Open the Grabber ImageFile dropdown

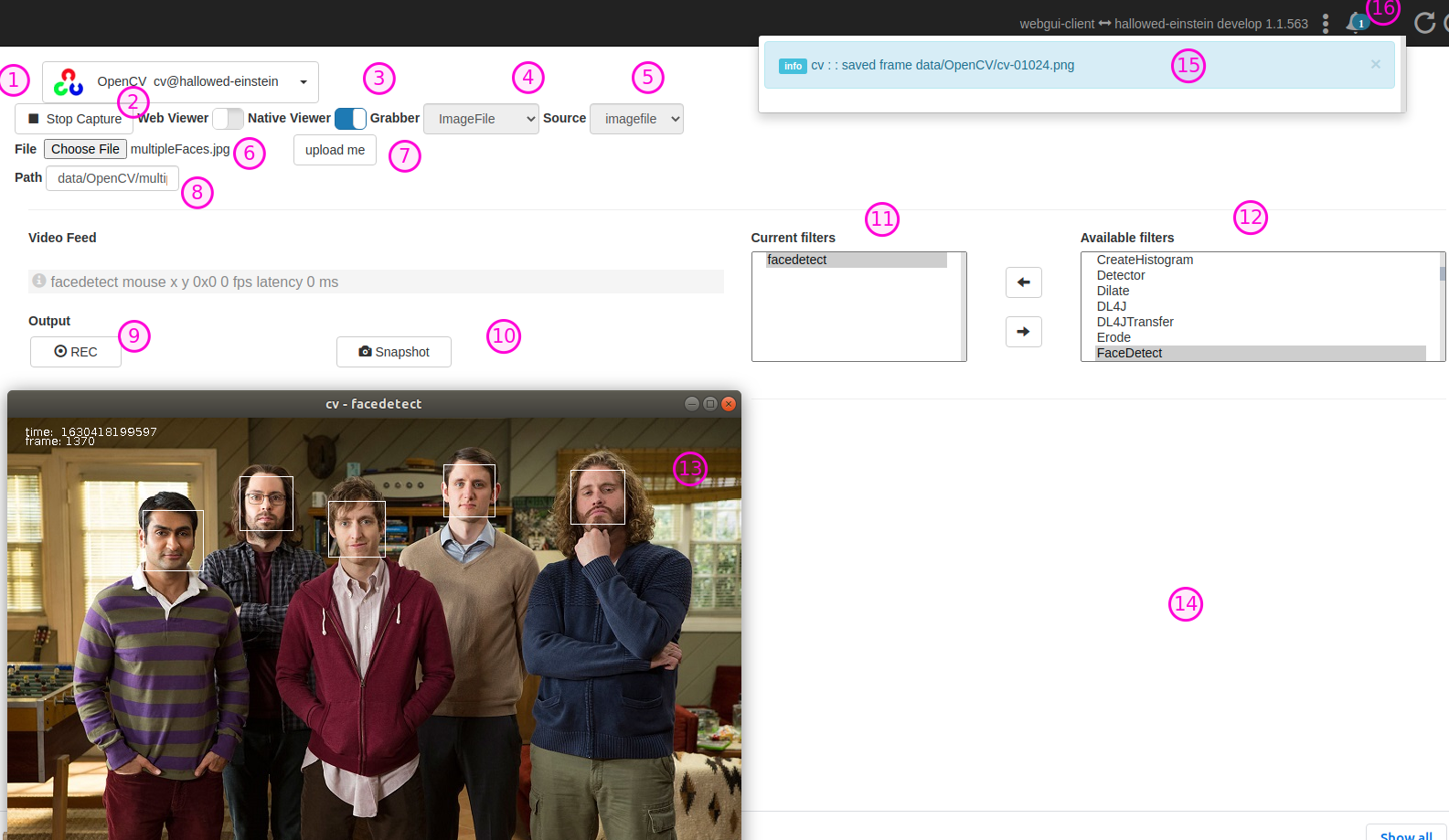(x=481, y=119)
